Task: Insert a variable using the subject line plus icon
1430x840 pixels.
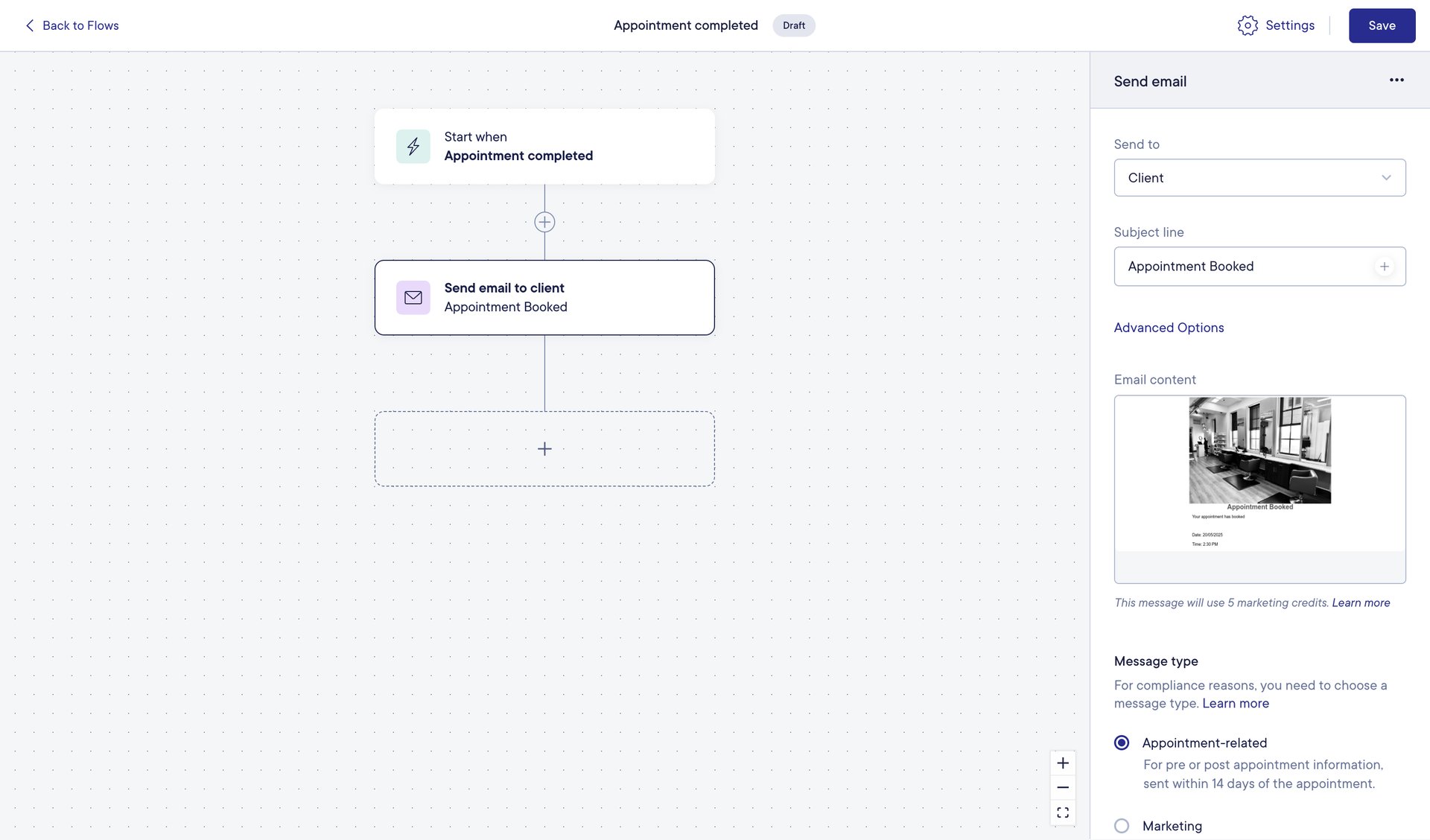Action: click(1385, 266)
